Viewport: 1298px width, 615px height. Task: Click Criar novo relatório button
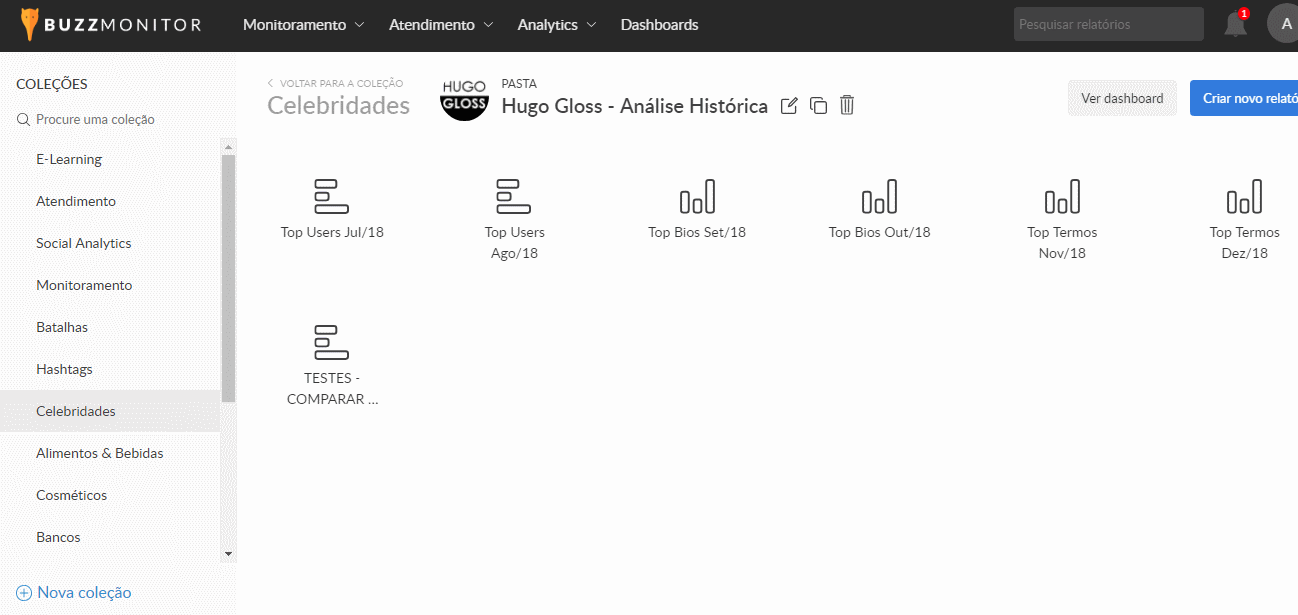pyautogui.click(x=1247, y=98)
